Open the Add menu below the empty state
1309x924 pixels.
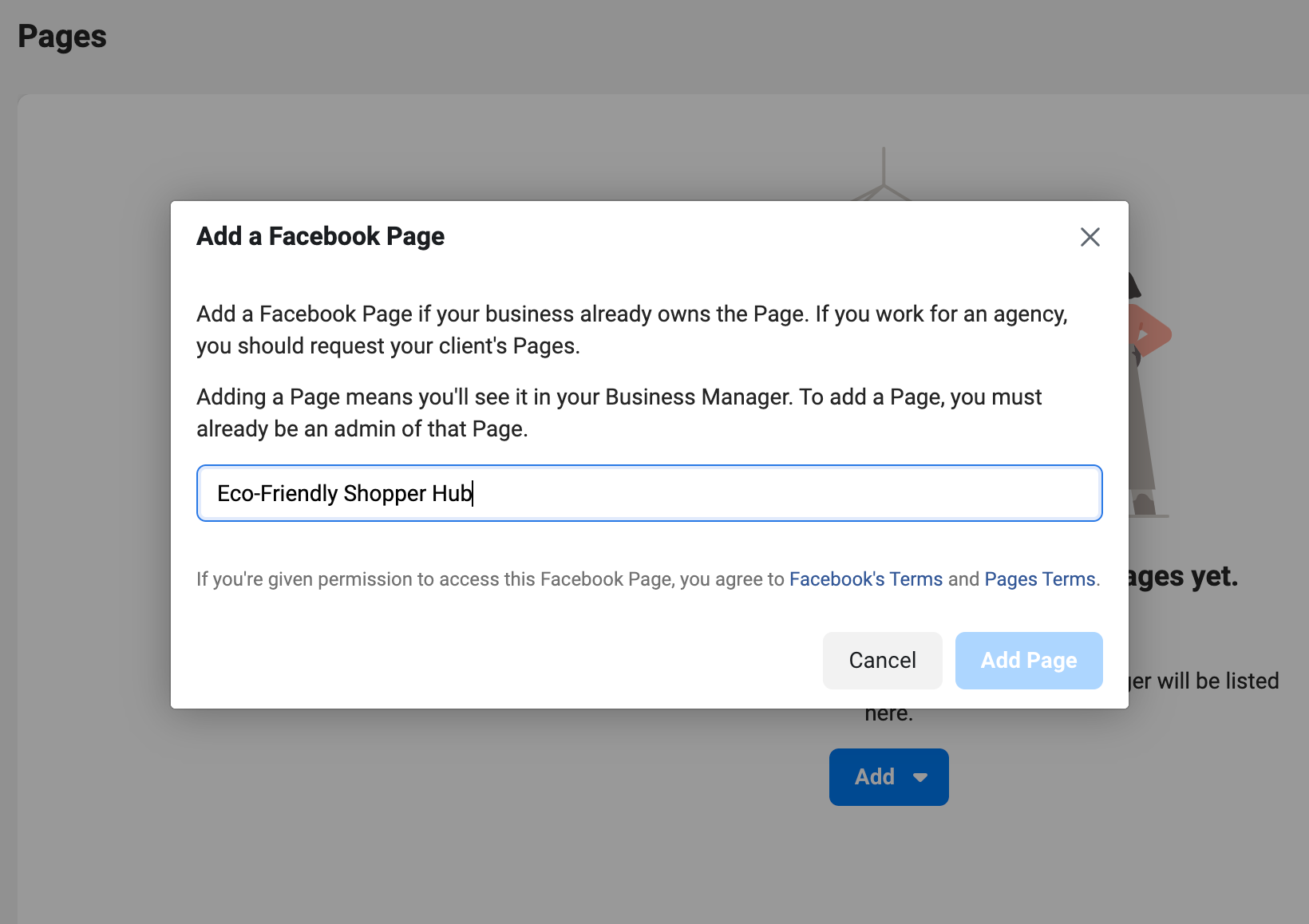pos(888,776)
